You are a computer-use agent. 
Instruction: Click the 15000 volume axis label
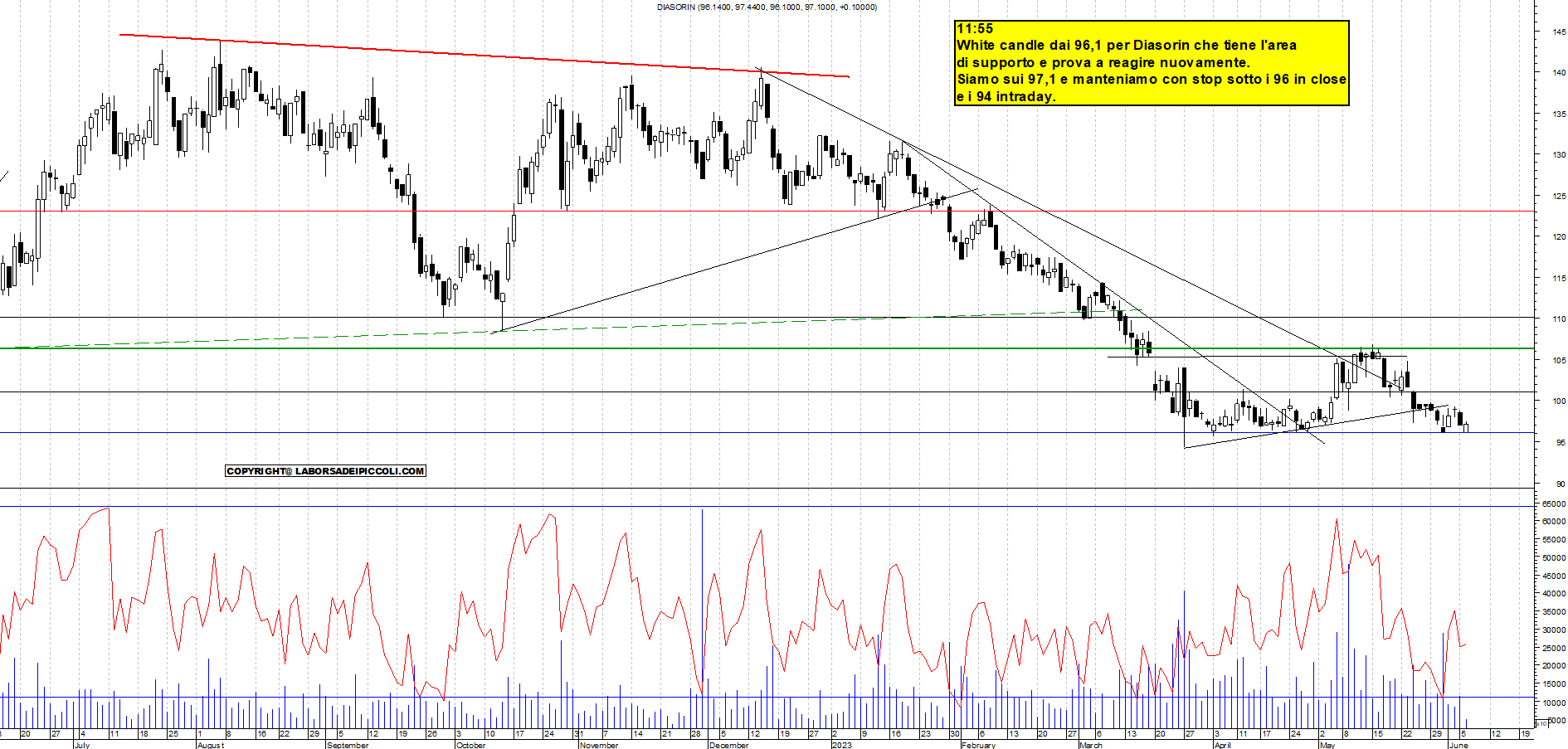[1554, 684]
